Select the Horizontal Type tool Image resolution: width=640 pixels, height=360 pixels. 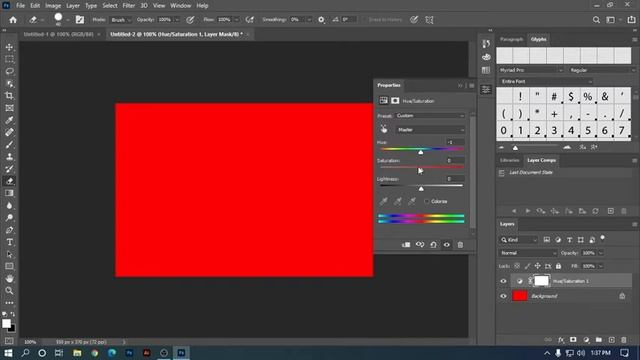pos(9,242)
